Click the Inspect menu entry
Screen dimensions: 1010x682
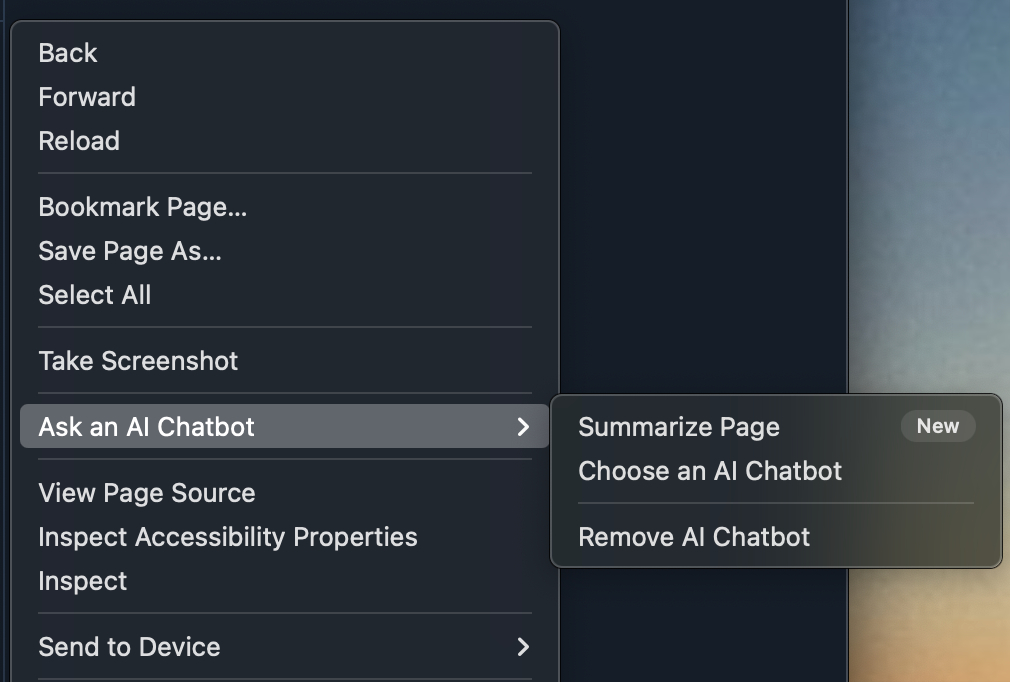tap(83, 581)
